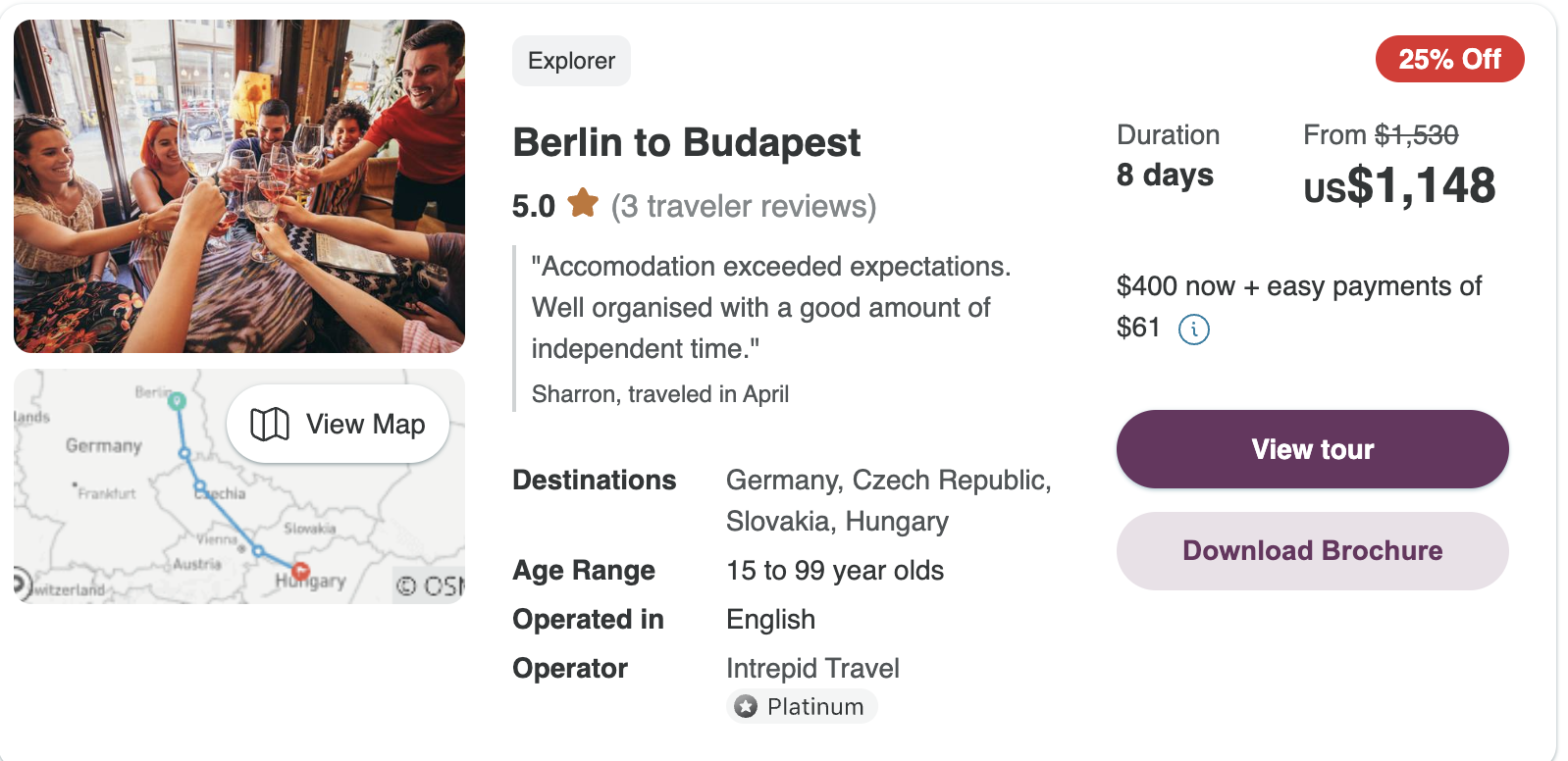Click the red Budapest end marker
The width and height of the screenshot is (1568, 761).
click(x=301, y=571)
